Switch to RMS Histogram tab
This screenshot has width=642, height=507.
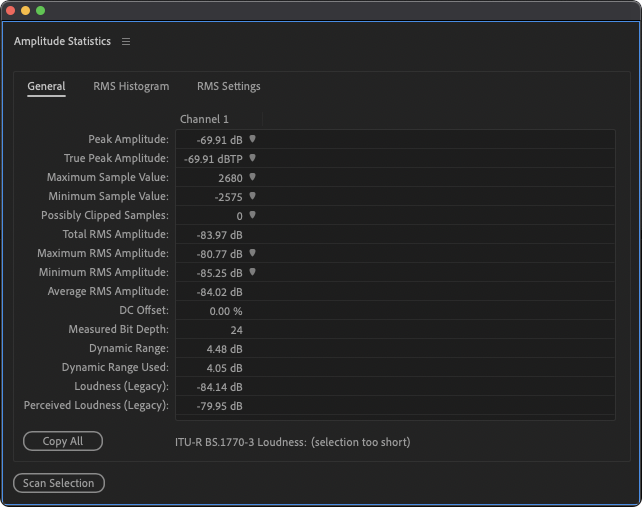131,86
